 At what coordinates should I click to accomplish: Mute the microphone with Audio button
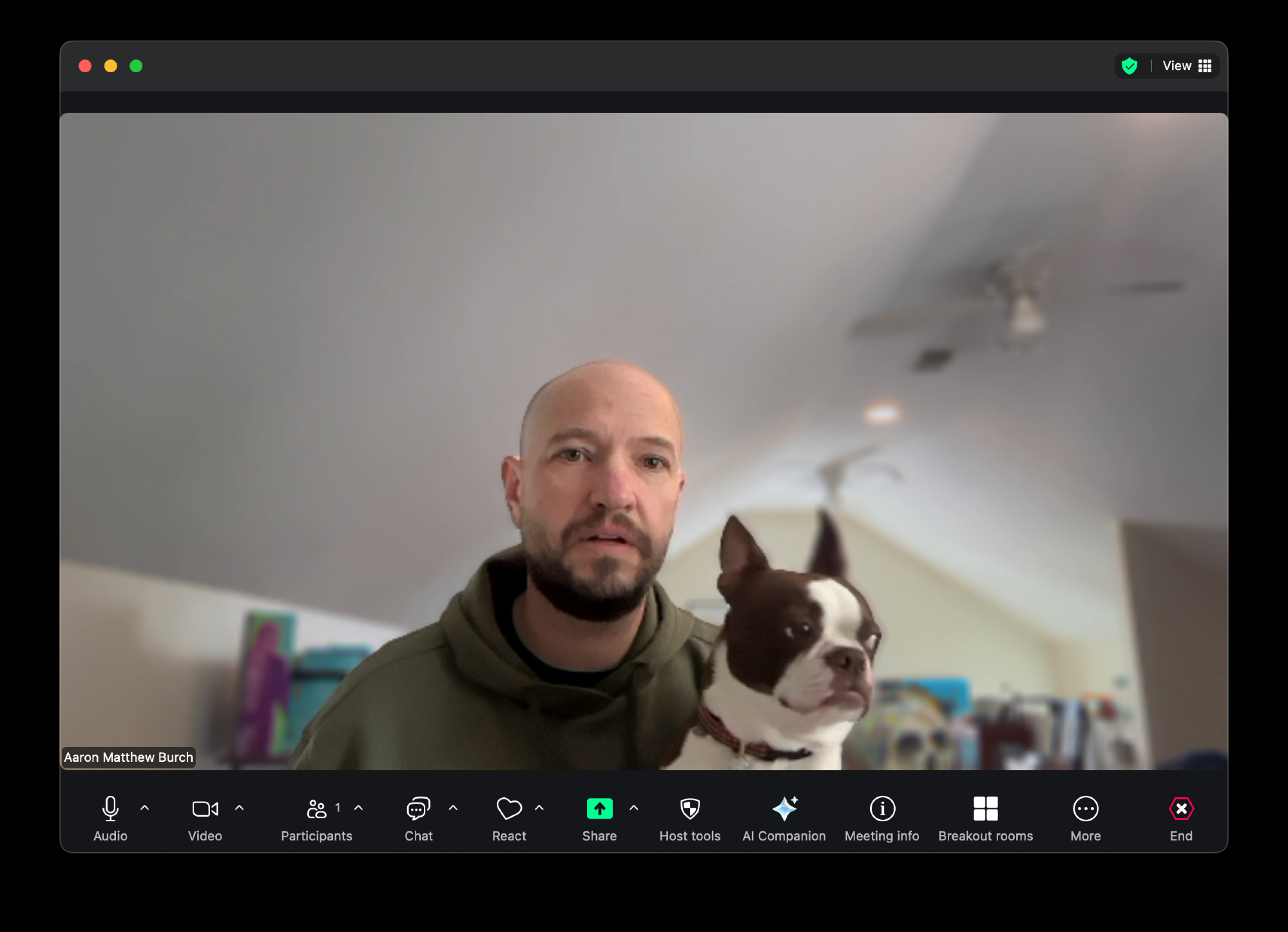[110, 817]
